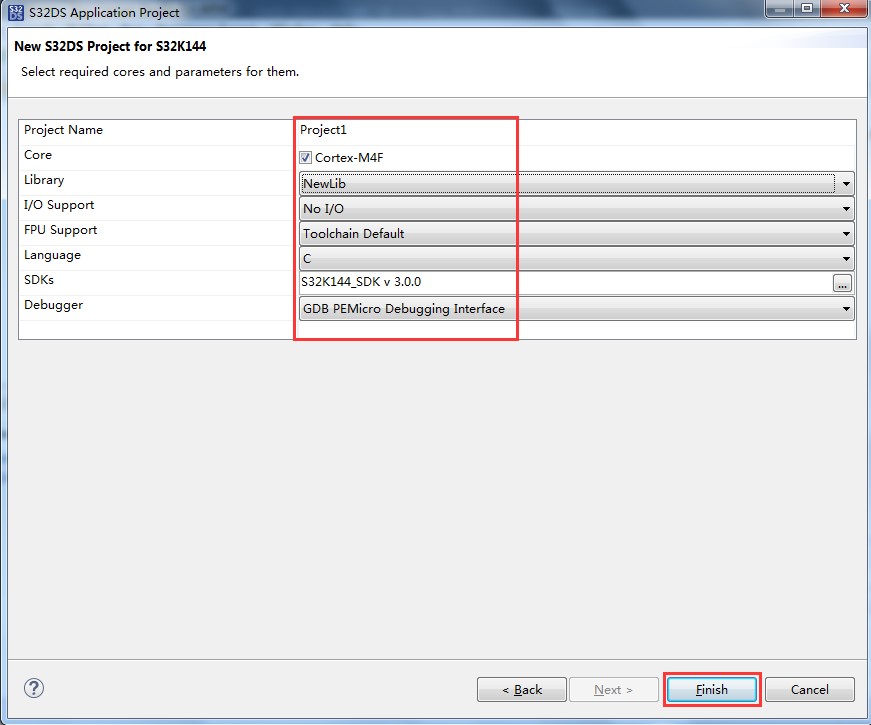Viewport: 871px width, 725px height.
Task: Click the SDKs row label
Action: click(39, 280)
